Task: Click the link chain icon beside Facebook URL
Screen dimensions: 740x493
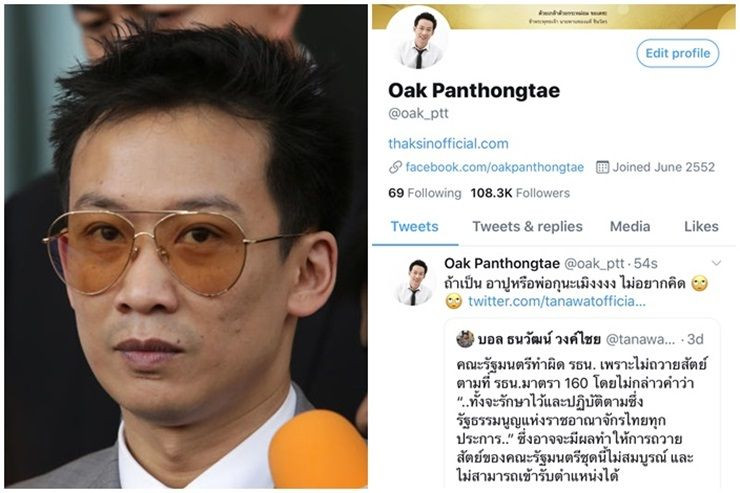Action: click(395, 167)
